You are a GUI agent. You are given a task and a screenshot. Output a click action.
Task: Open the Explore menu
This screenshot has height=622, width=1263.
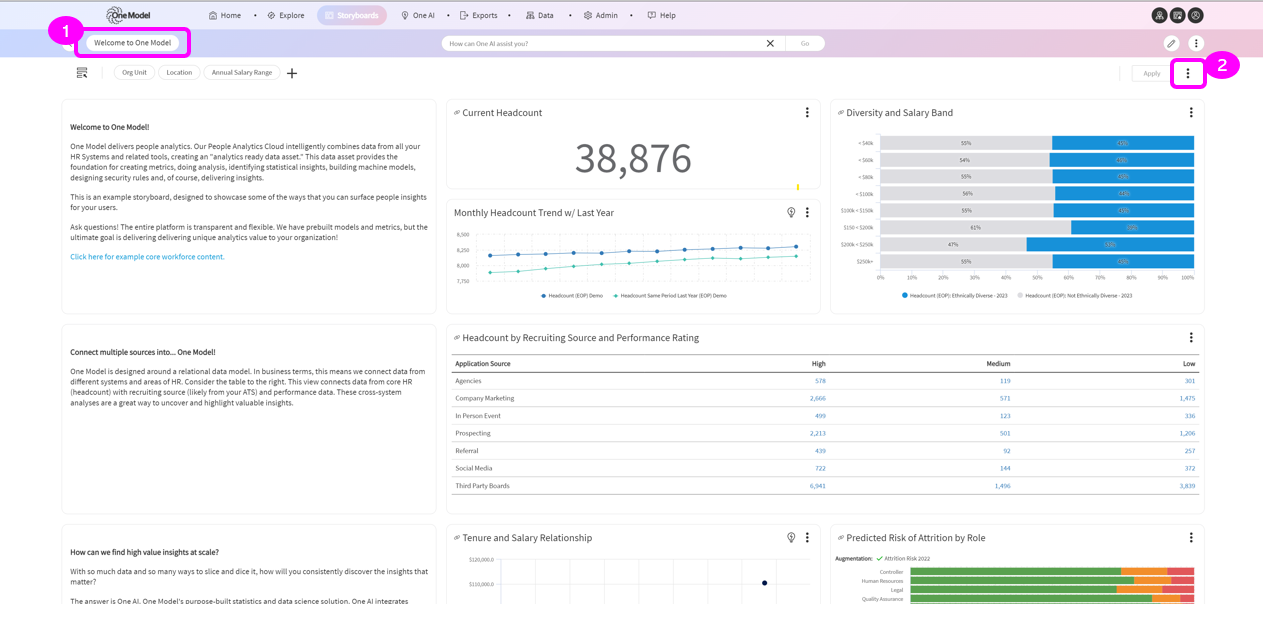click(x=286, y=15)
